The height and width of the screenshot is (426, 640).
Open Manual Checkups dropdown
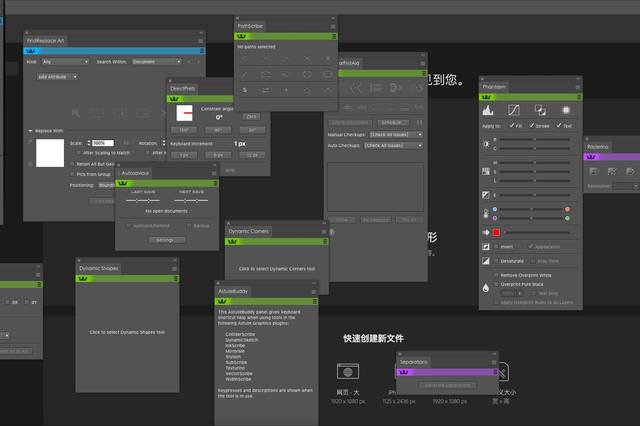pyautogui.click(x=396, y=134)
